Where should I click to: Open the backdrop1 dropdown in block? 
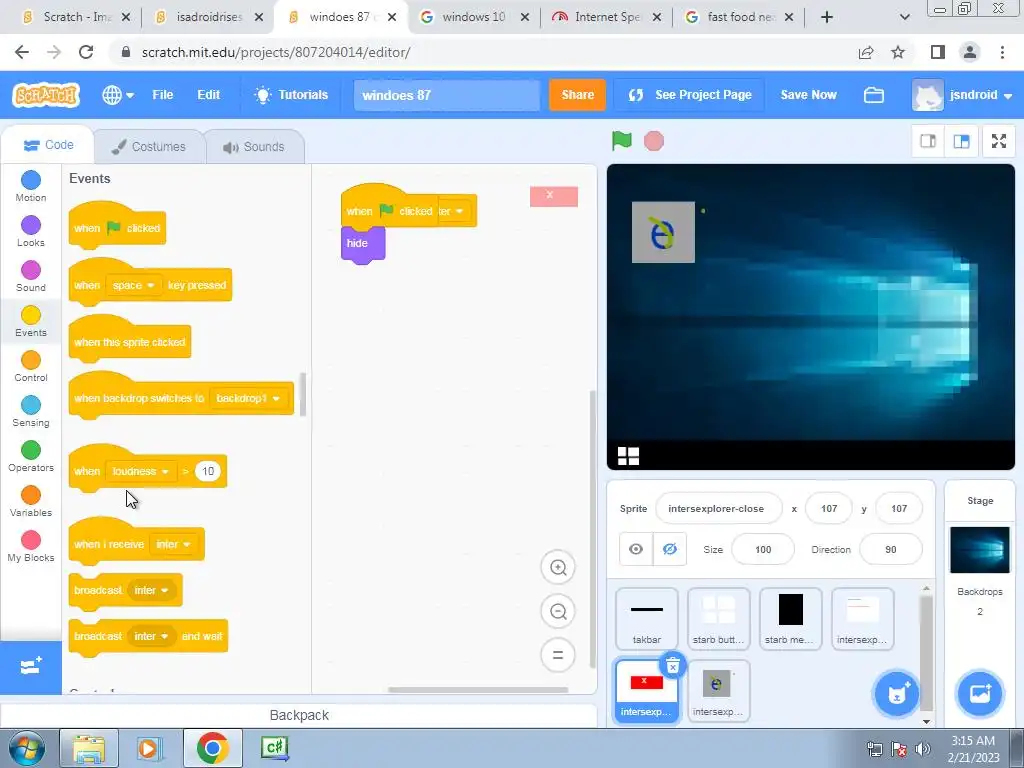click(x=248, y=398)
